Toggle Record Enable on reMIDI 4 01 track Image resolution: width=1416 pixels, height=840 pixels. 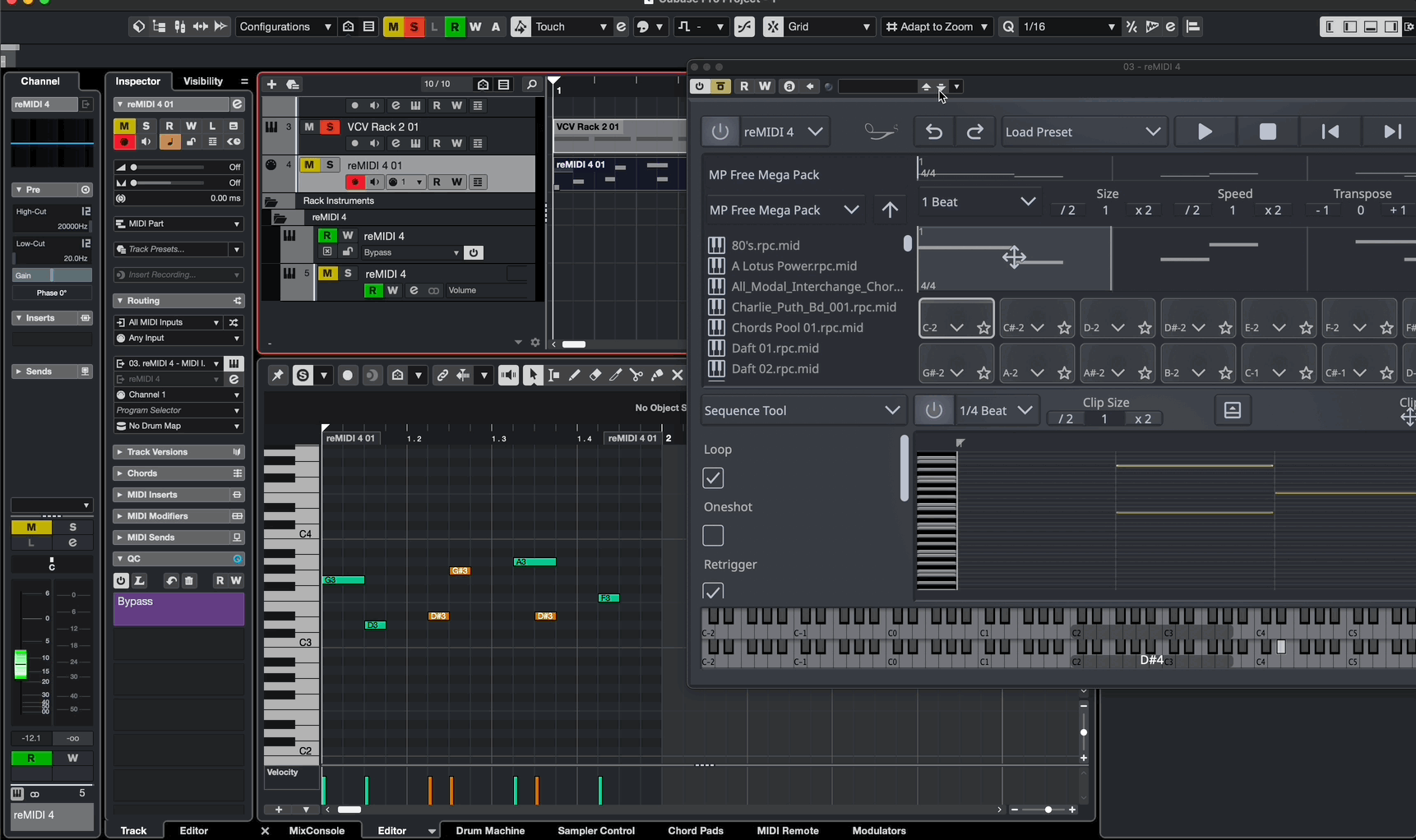coord(354,182)
